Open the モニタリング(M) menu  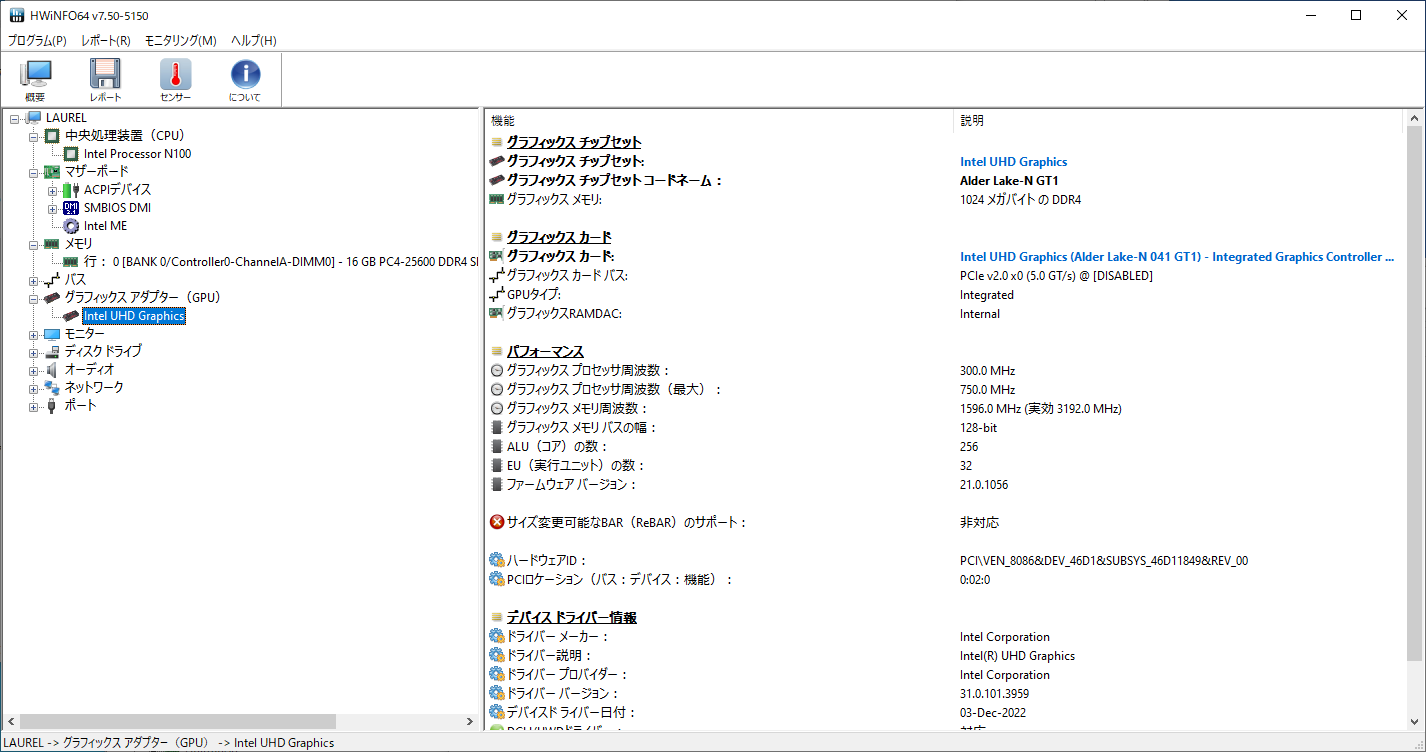[180, 41]
